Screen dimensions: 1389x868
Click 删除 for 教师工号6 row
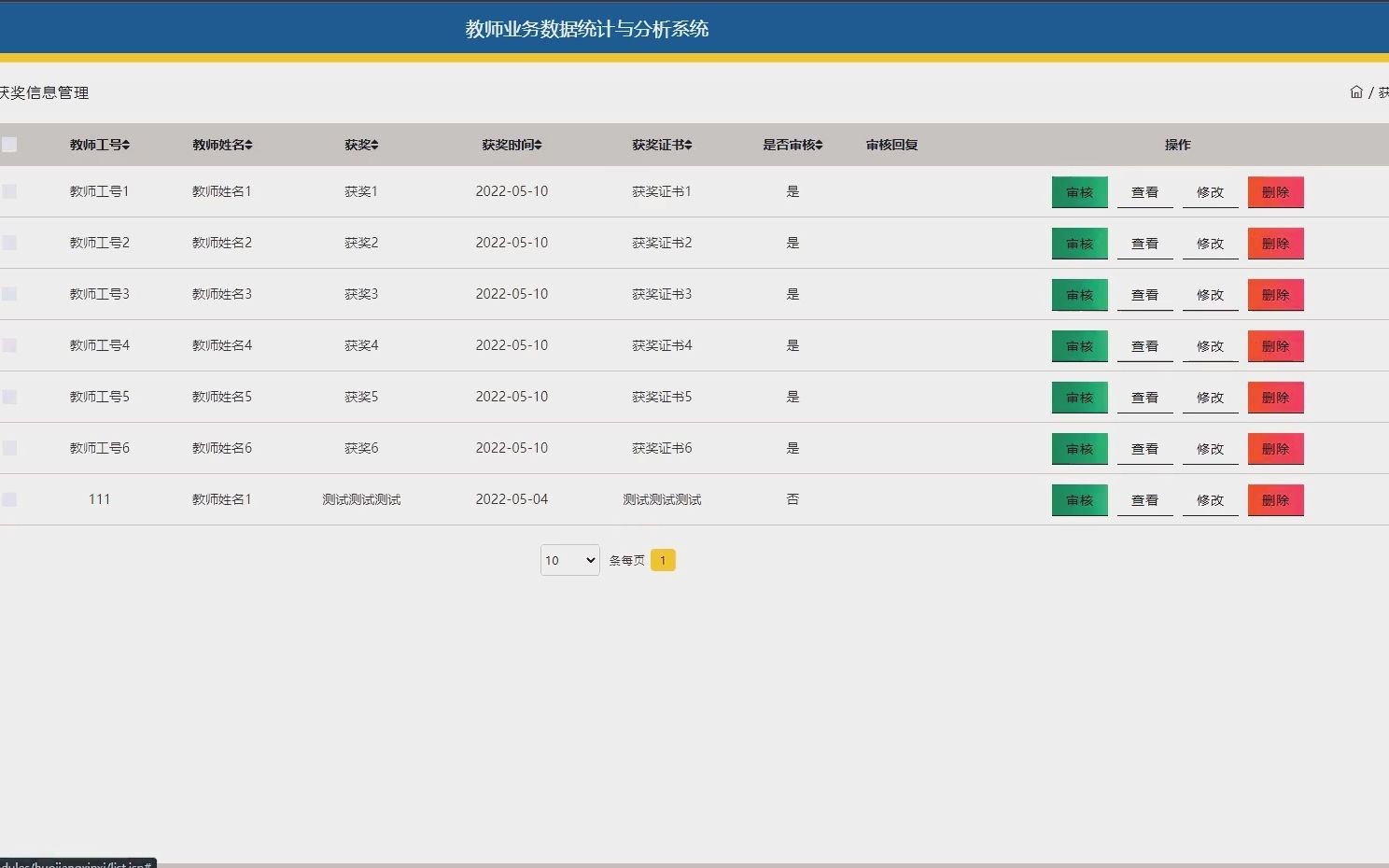(x=1276, y=449)
